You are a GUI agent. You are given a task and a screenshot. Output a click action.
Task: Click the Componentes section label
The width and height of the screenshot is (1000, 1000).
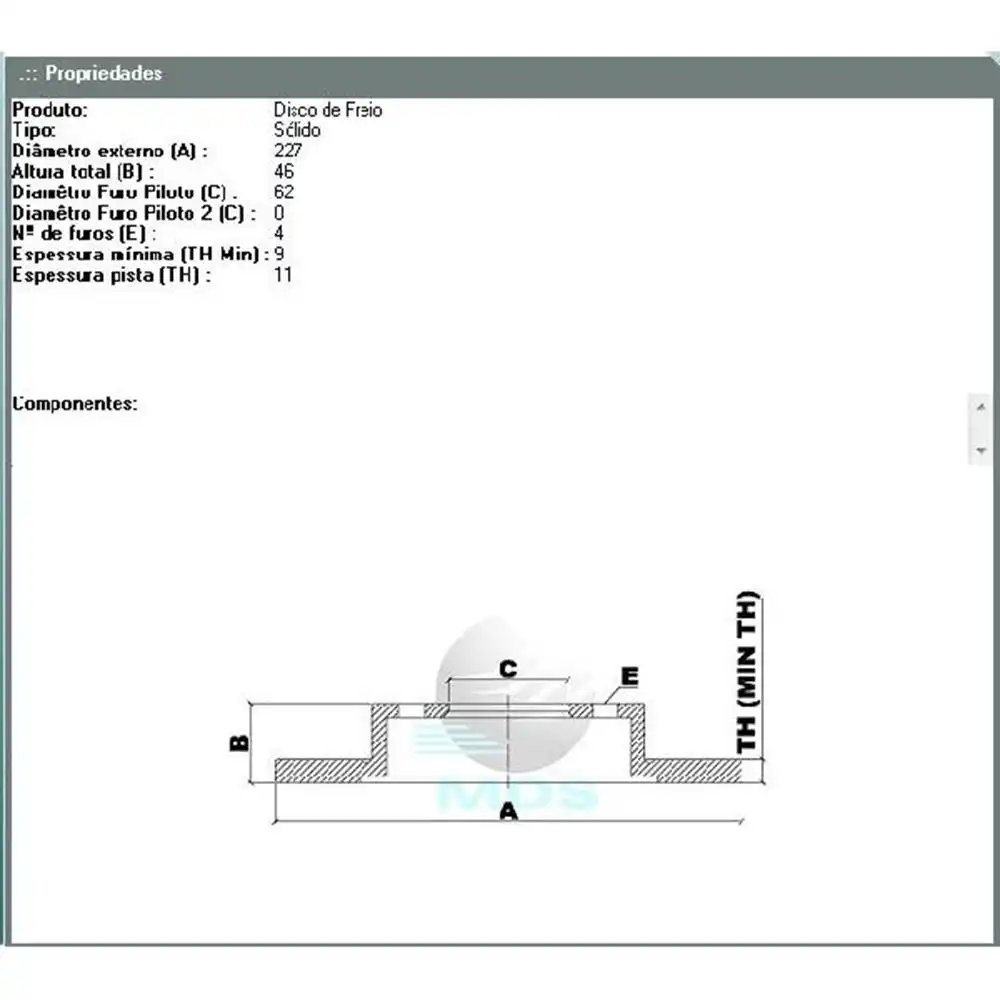click(x=75, y=404)
